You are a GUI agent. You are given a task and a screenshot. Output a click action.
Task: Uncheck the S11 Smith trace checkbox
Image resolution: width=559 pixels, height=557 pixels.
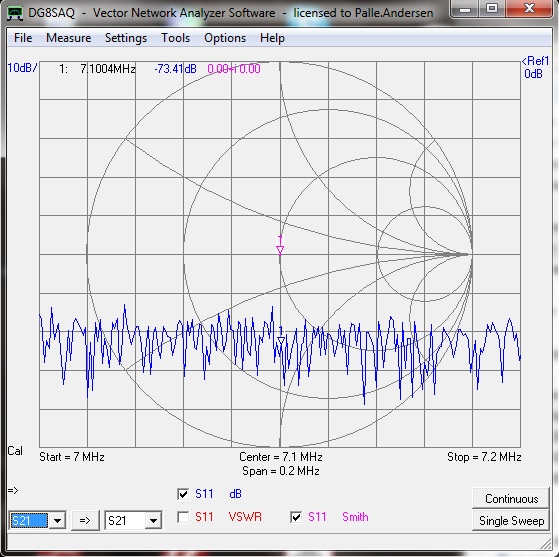pos(296,517)
